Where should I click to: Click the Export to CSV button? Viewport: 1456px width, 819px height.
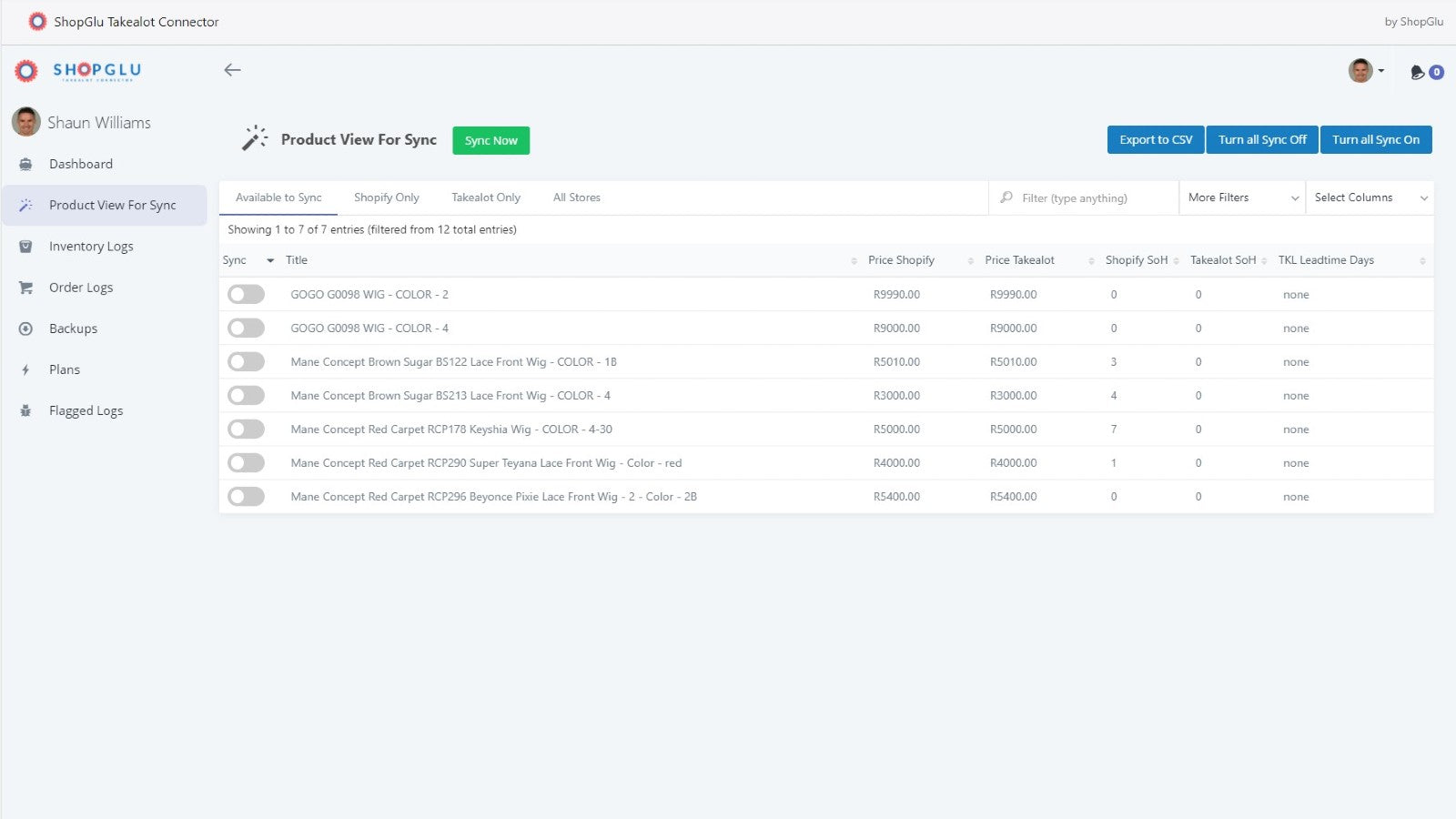coord(1156,140)
